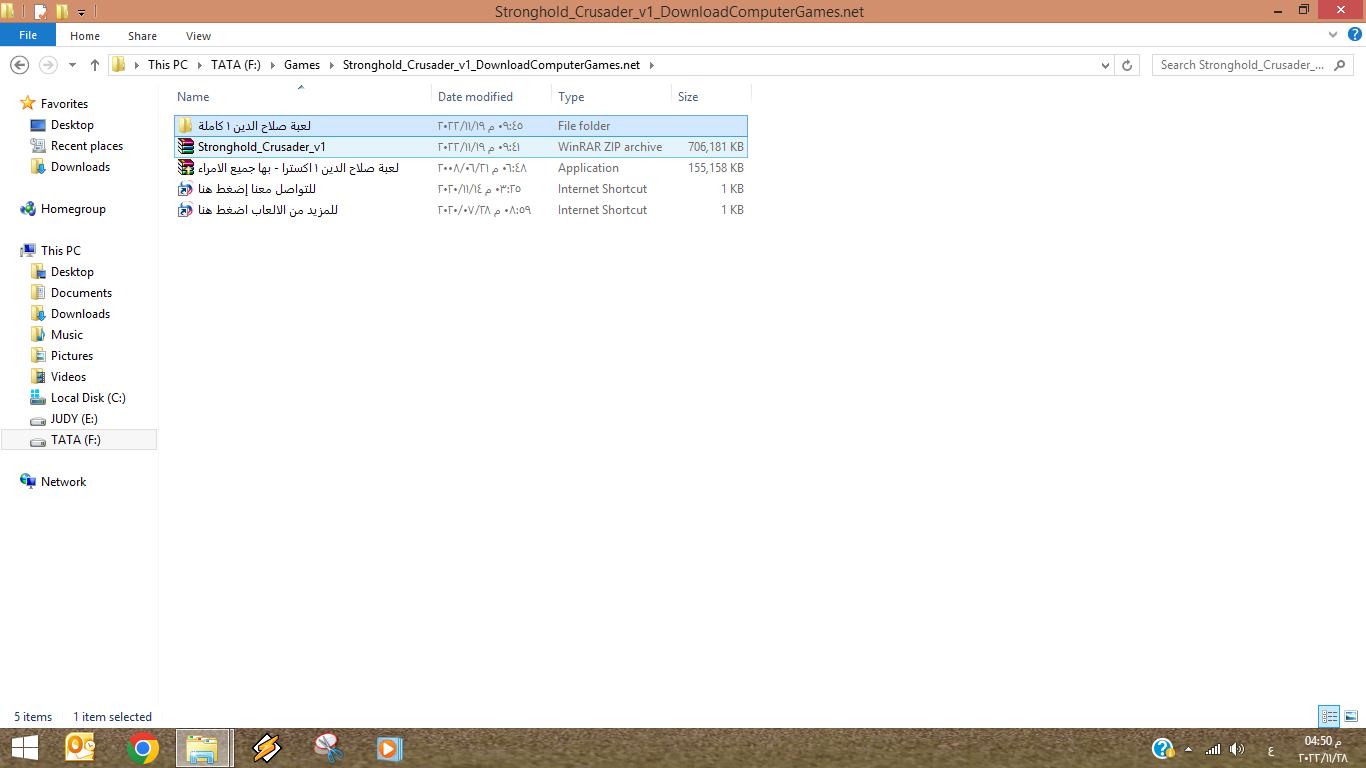Click the Back navigation arrow
The width and height of the screenshot is (1366, 768).
coord(19,65)
